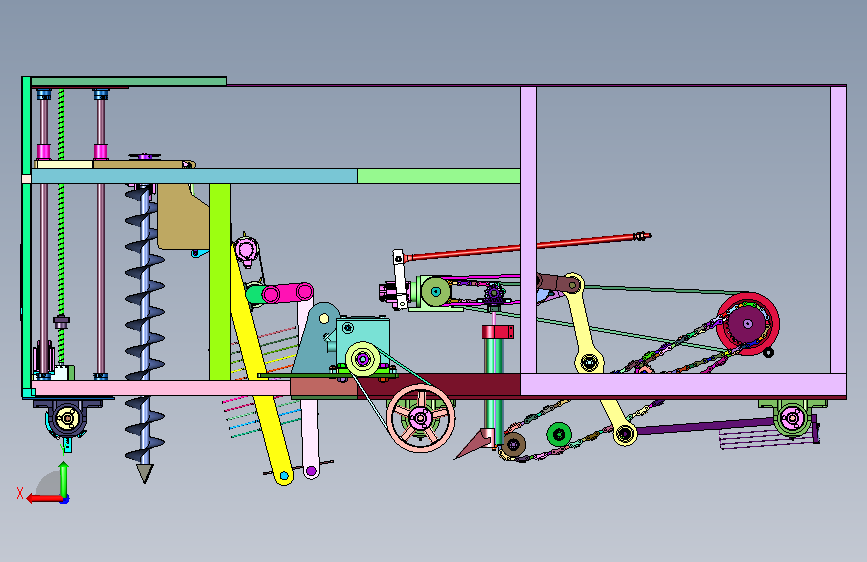Select the dark red bottom beam section
The image size is (867, 562).
click(x=438, y=386)
